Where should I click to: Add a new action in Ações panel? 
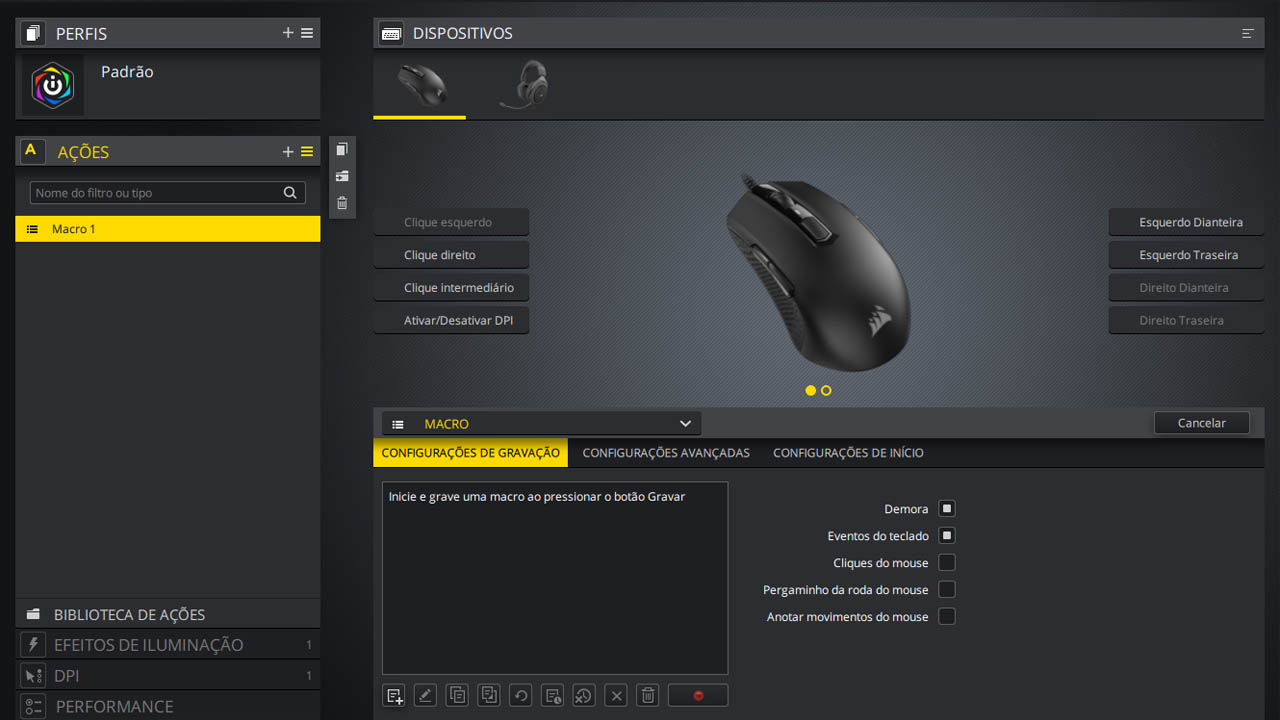(x=288, y=152)
